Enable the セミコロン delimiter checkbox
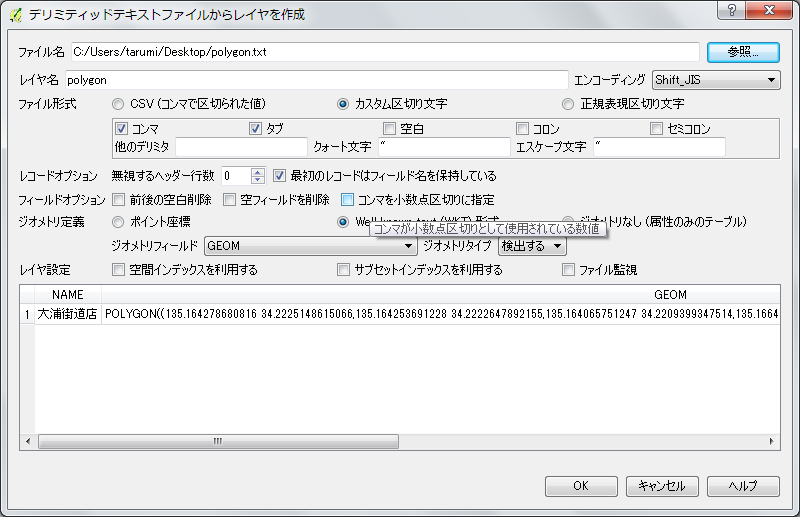 click(x=657, y=129)
